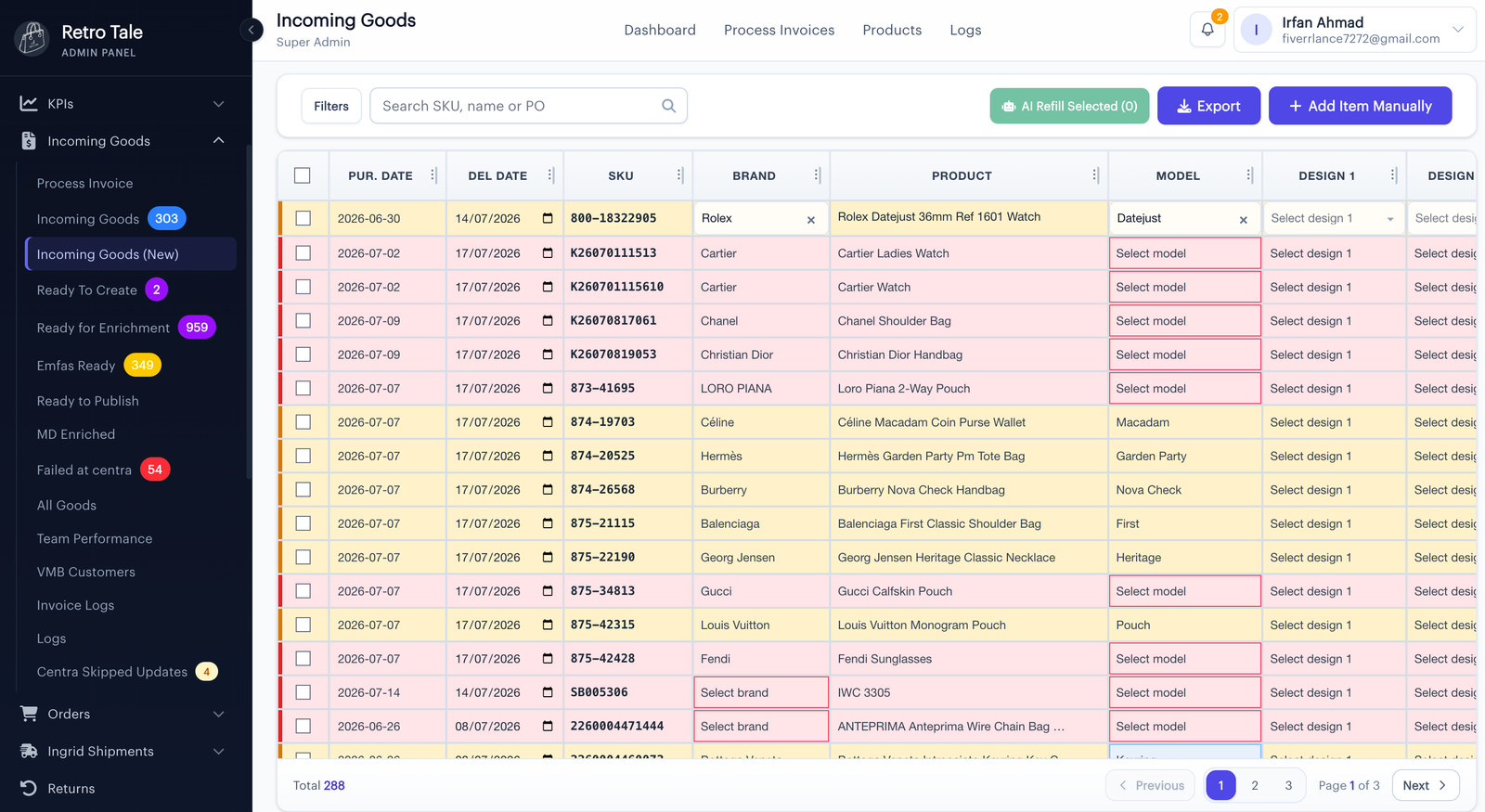This screenshot has width=1485, height=812.
Task: Click the Filters button
Action: coord(331,106)
